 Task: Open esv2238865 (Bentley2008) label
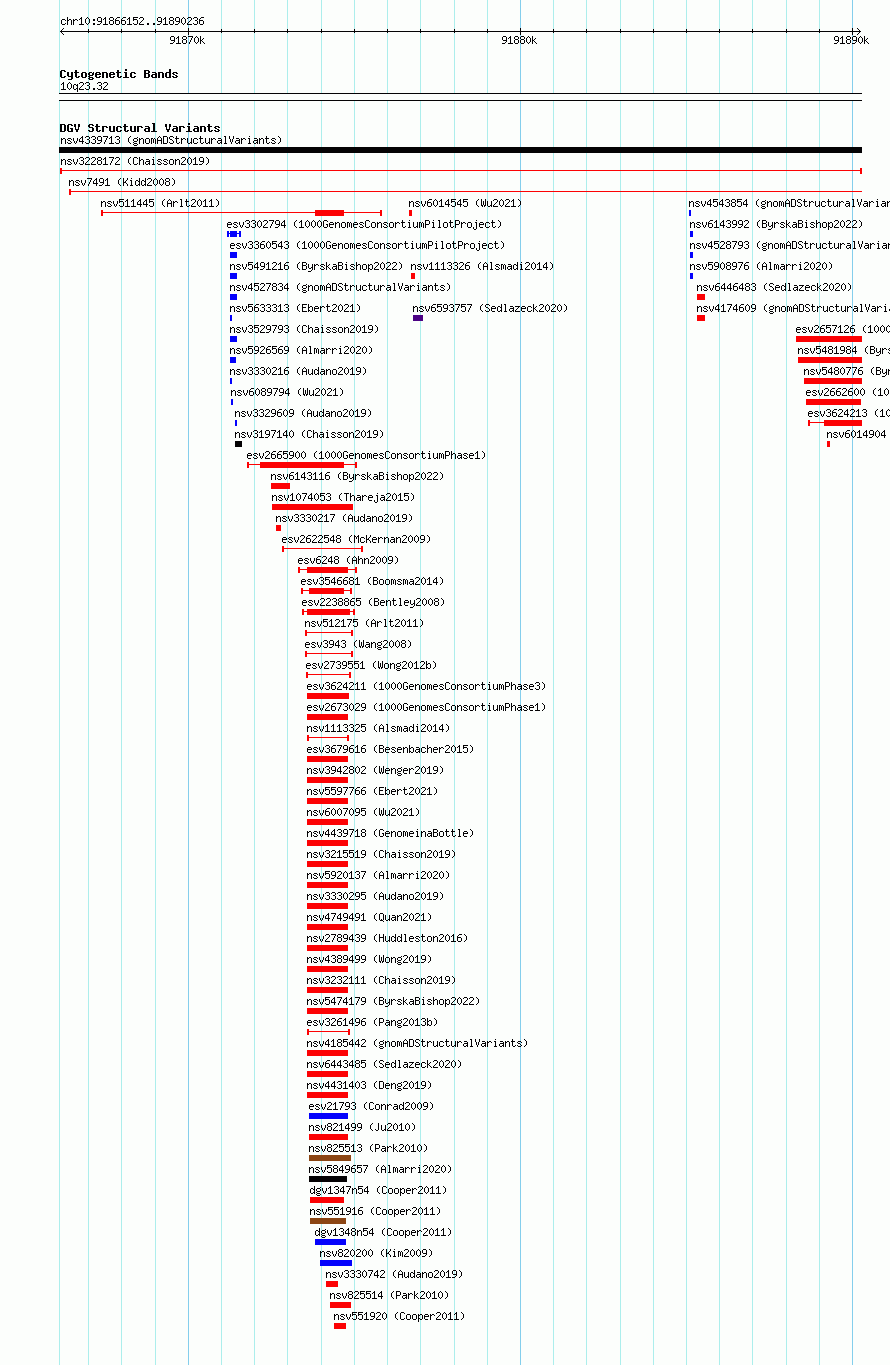click(x=373, y=602)
